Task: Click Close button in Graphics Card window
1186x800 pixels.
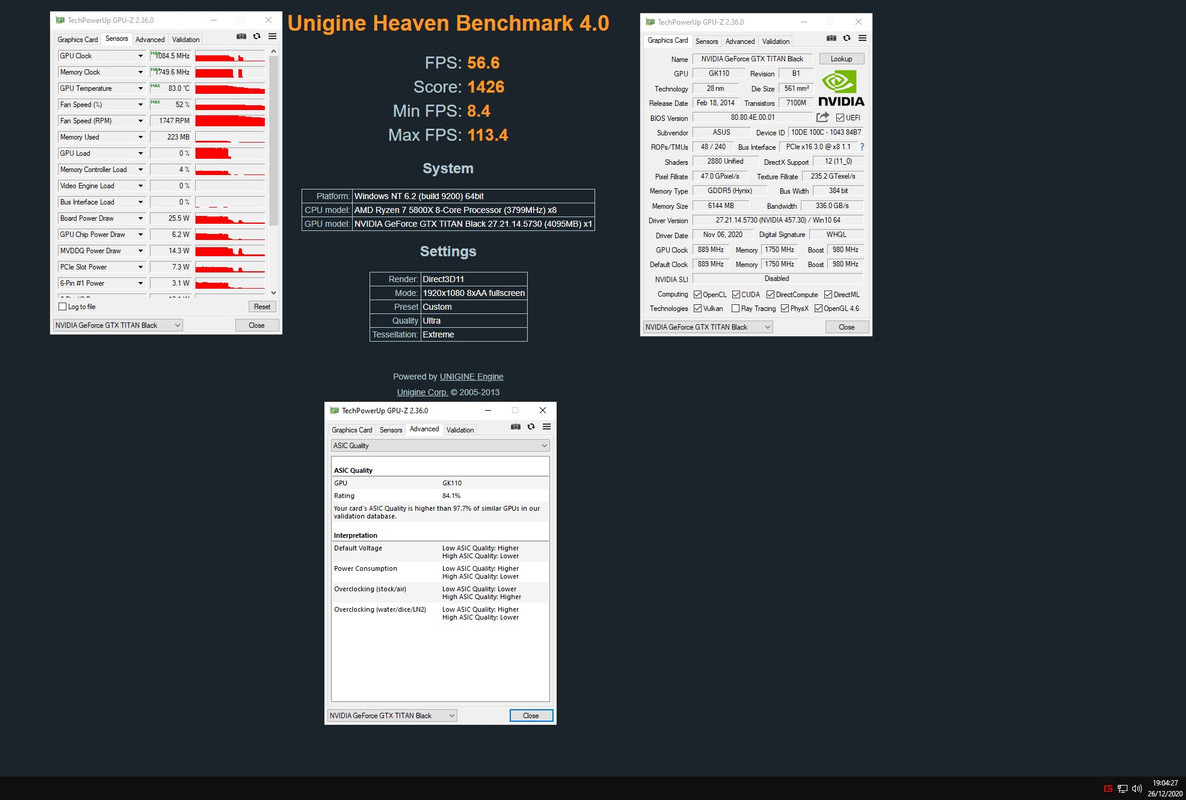Action: pyautogui.click(x=846, y=327)
